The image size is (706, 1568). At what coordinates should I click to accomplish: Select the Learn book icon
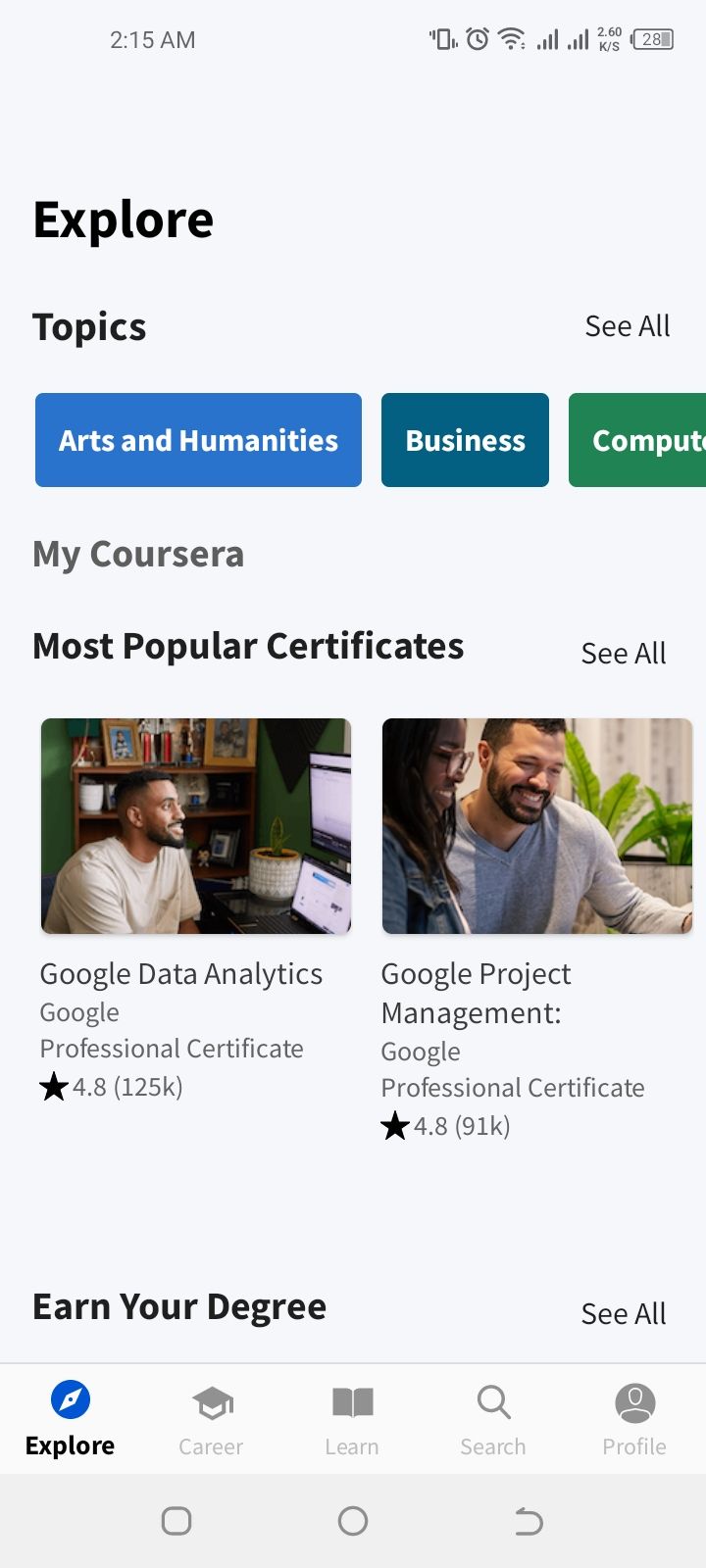coord(352,1401)
